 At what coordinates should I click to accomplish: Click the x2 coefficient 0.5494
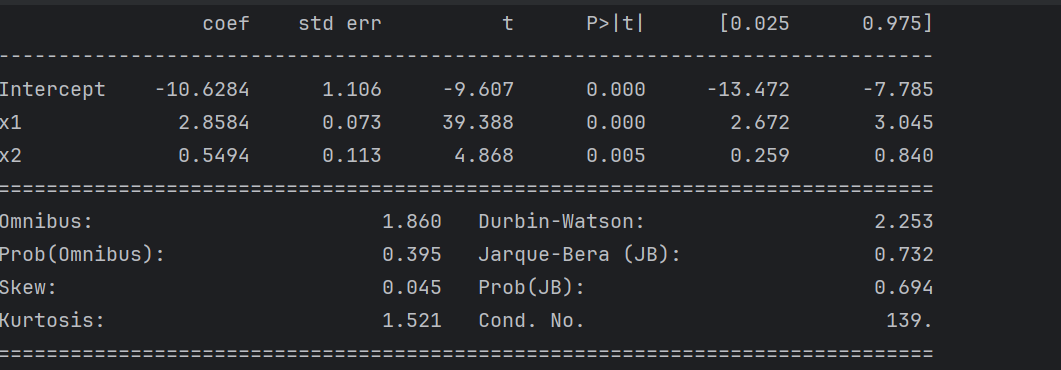pos(214,156)
